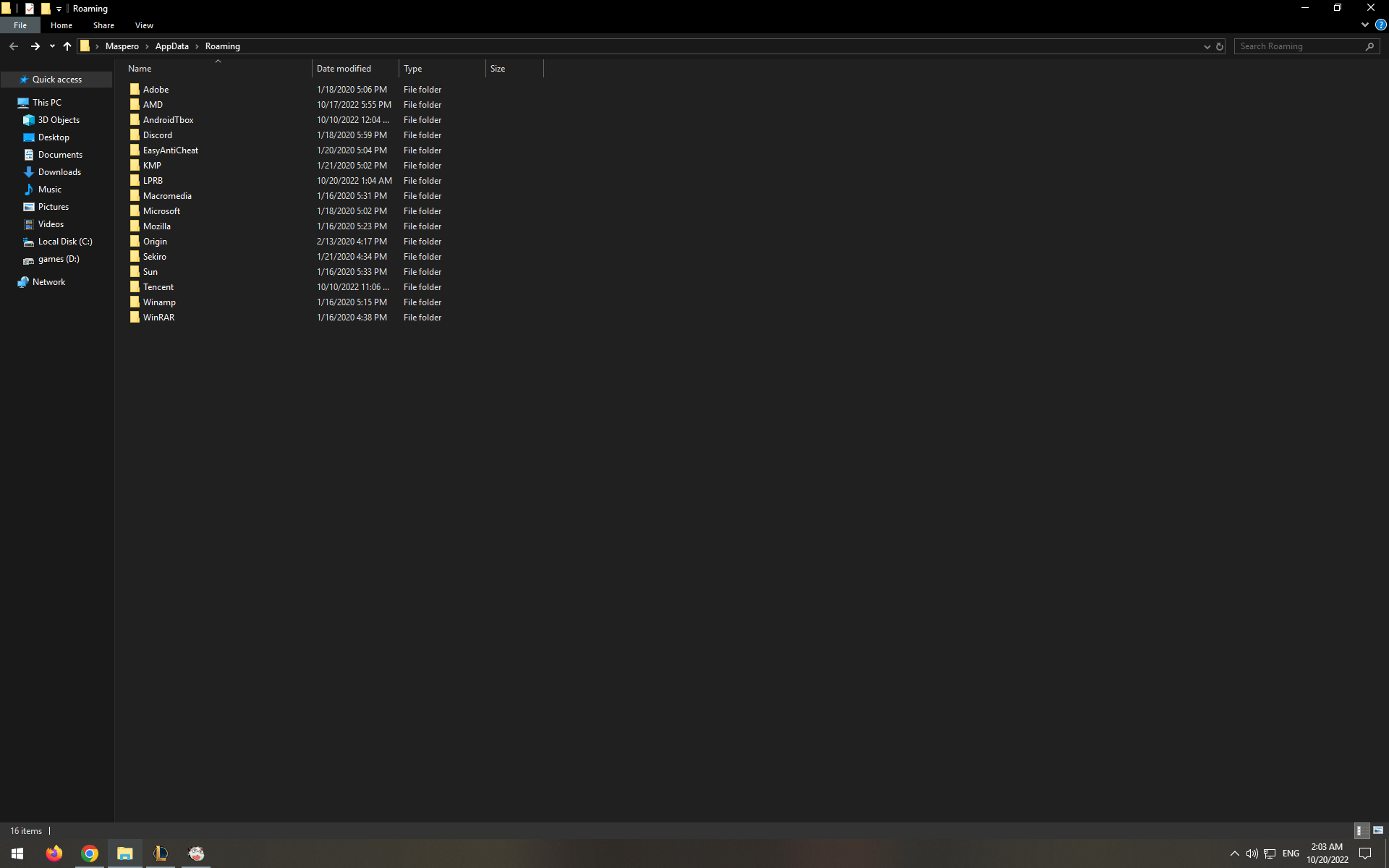Sort files by the Type column

click(x=443, y=69)
